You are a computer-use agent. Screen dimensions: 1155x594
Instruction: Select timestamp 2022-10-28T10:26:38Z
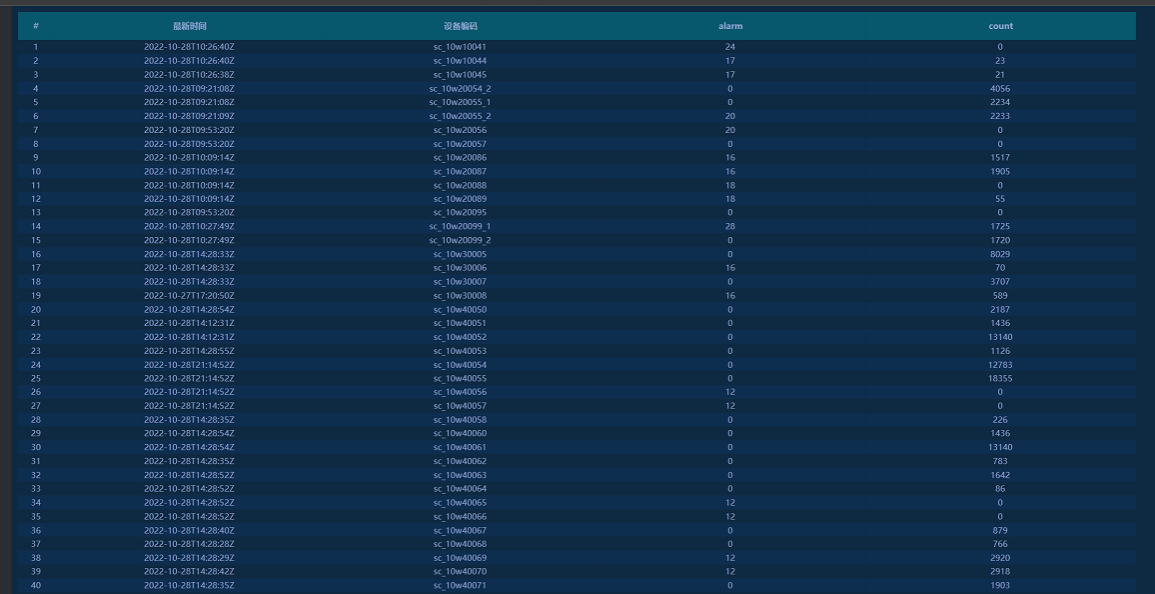189,75
